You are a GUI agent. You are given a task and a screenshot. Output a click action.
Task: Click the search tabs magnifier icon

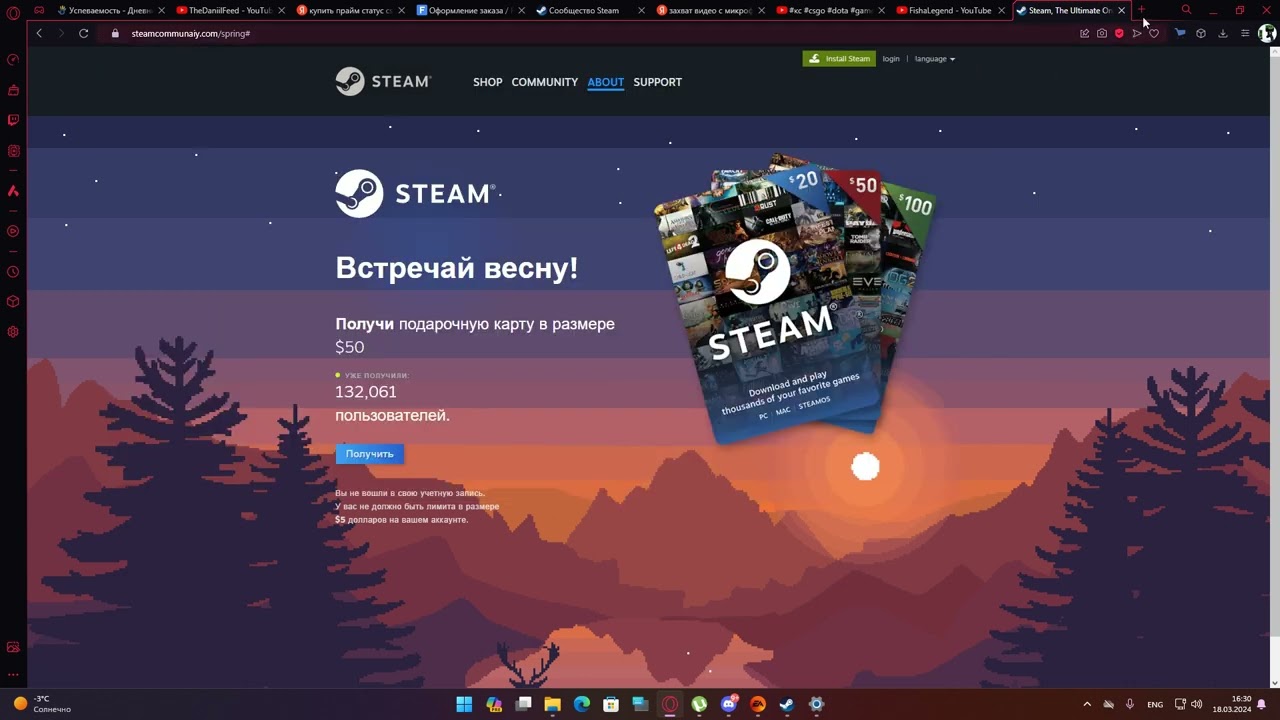1186,10
